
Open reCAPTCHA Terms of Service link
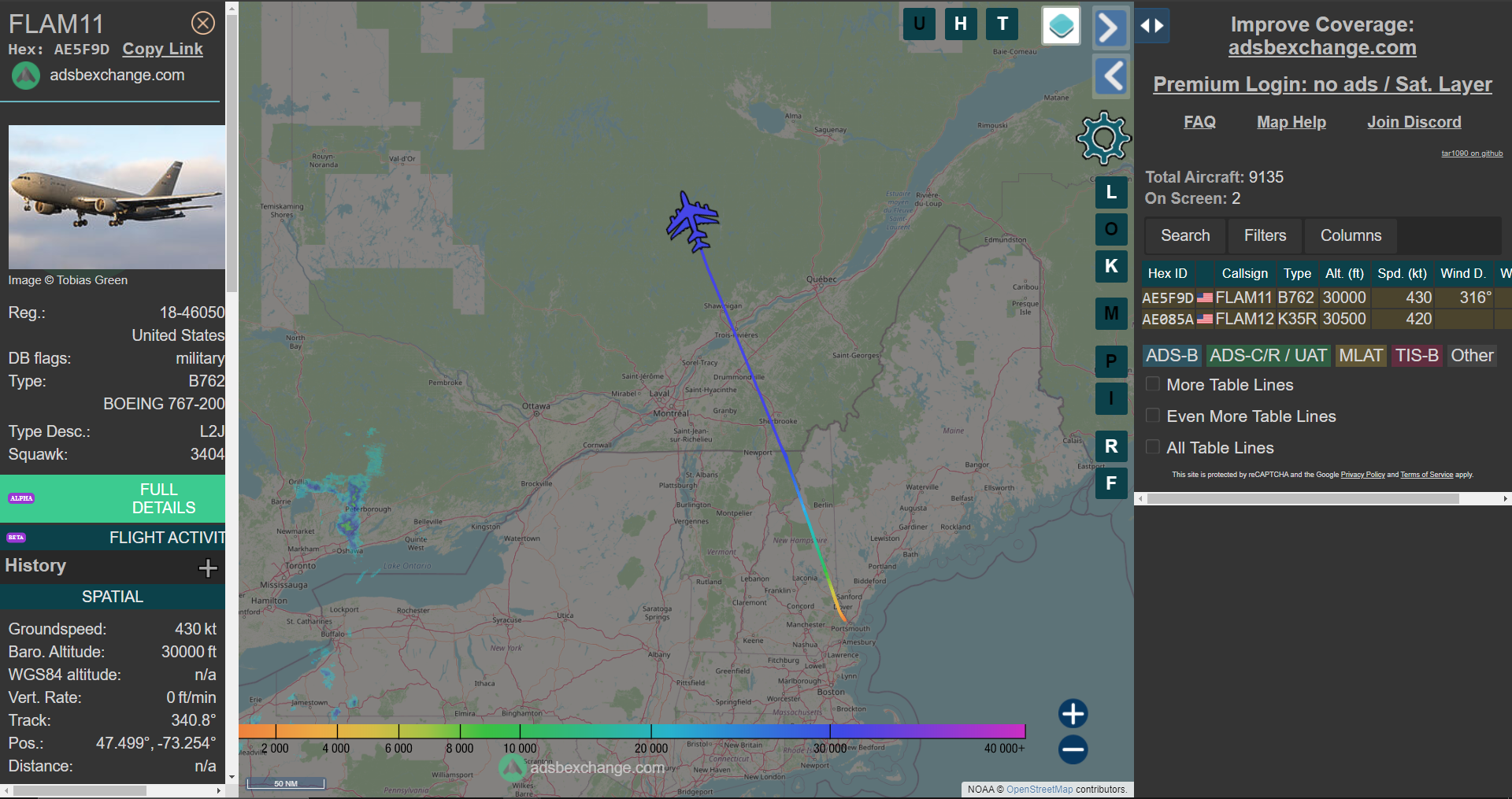coord(1426,475)
